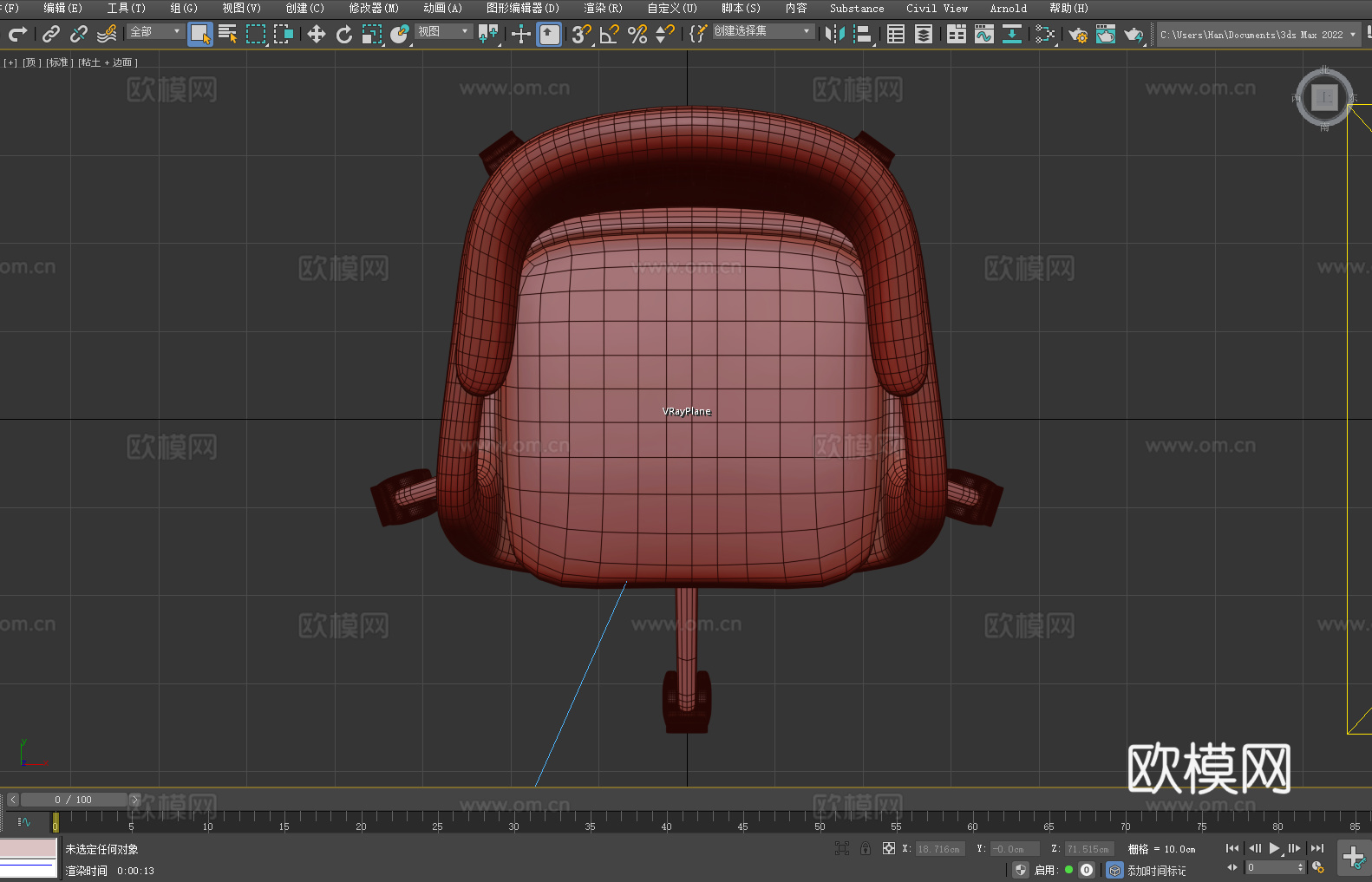Activate the Select Object tool
The width and height of the screenshot is (1372, 882).
pyautogui.click(x=200, y=34)
